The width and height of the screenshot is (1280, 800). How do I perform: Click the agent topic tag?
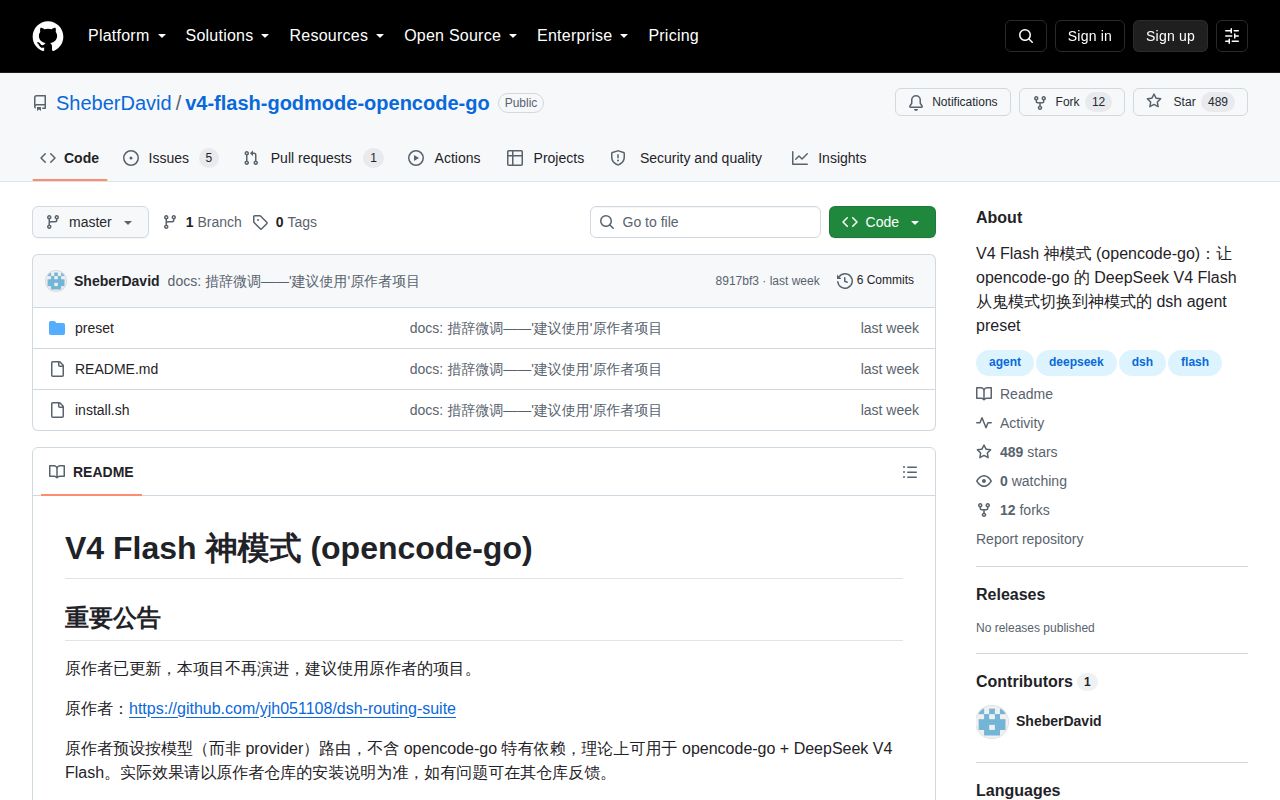(1005, 362)
